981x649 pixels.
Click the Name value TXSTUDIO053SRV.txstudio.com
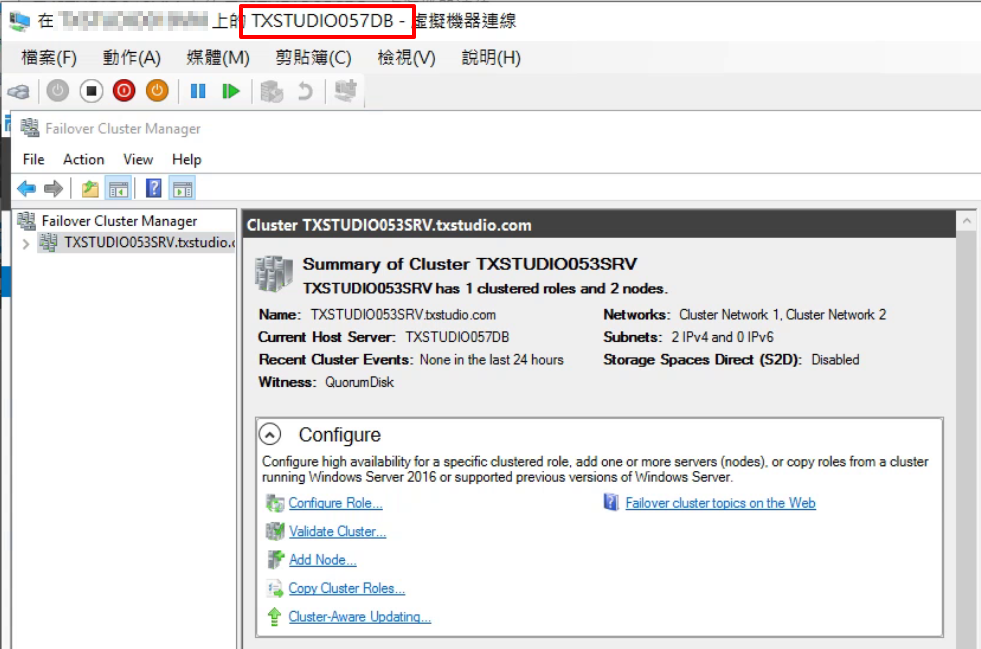[404, 315]
